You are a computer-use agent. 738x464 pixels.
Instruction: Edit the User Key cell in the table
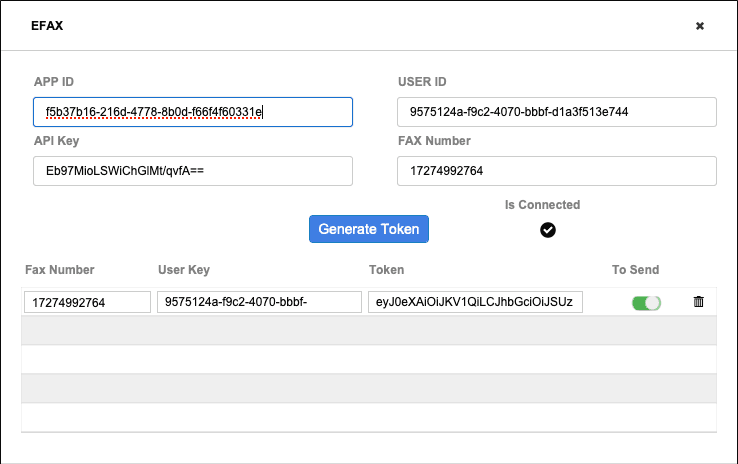point(259,302)
